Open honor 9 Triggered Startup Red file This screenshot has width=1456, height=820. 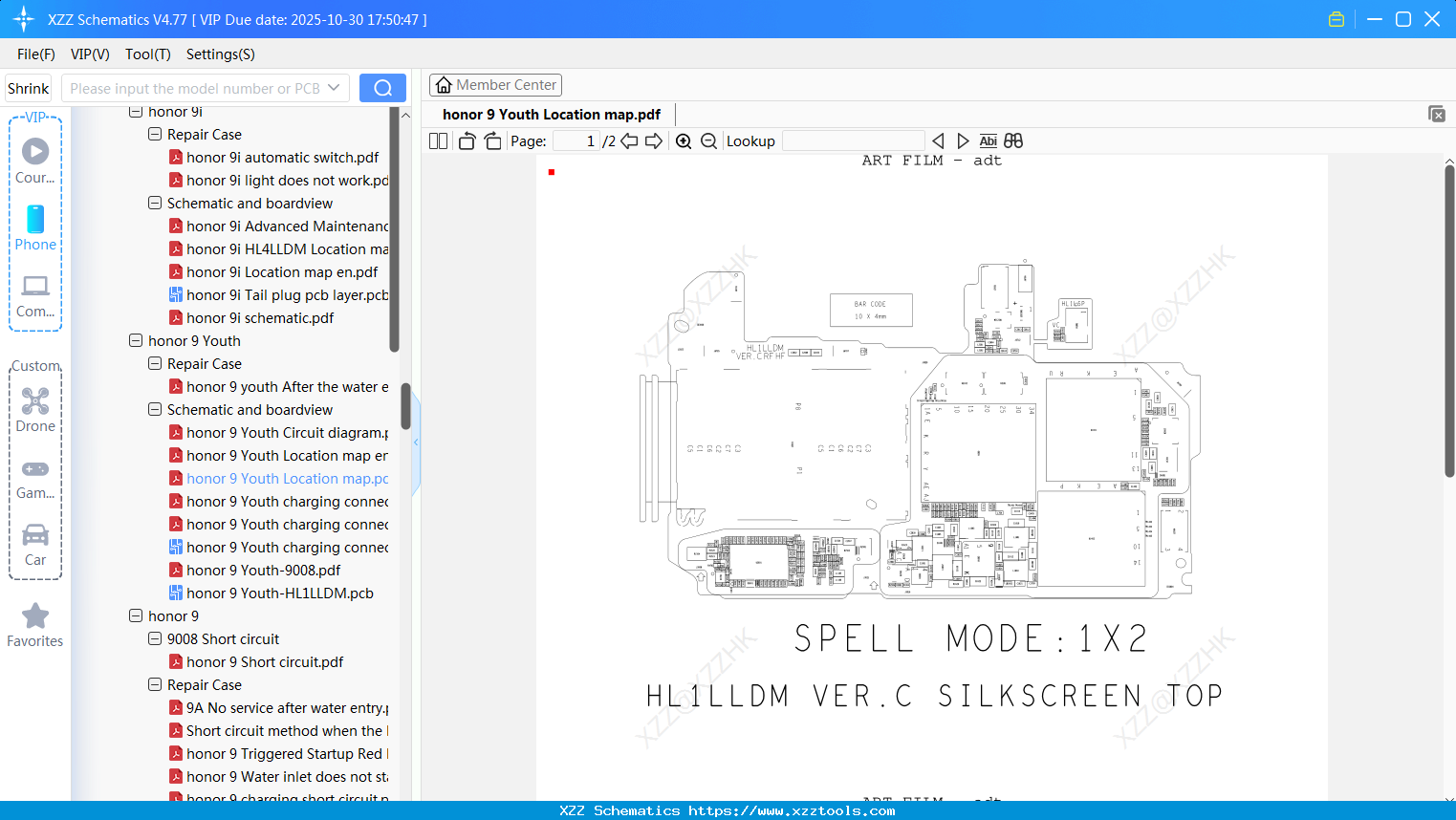279,754
